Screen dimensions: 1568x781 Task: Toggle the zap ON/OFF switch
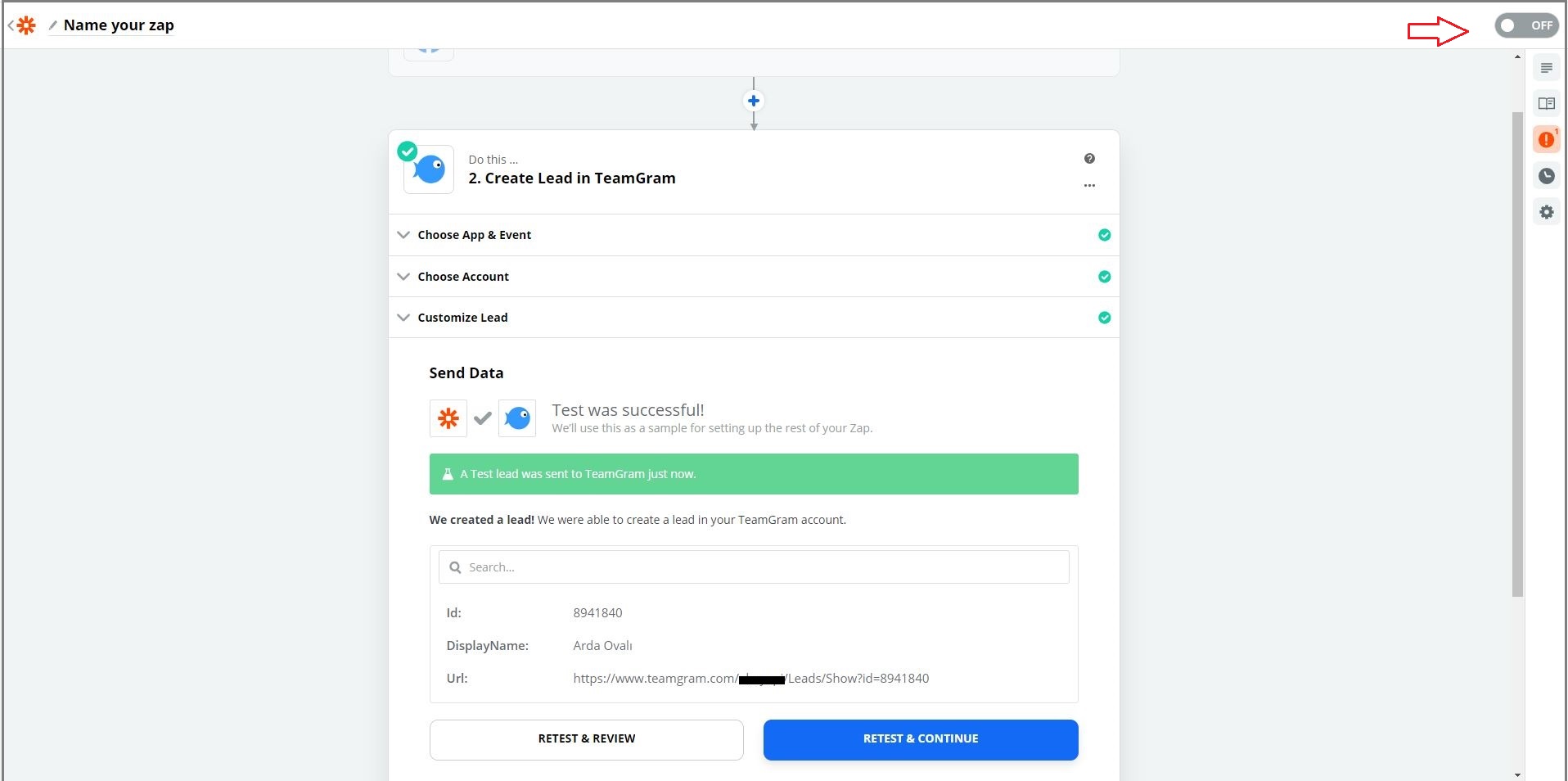(x=1526, y=25)
